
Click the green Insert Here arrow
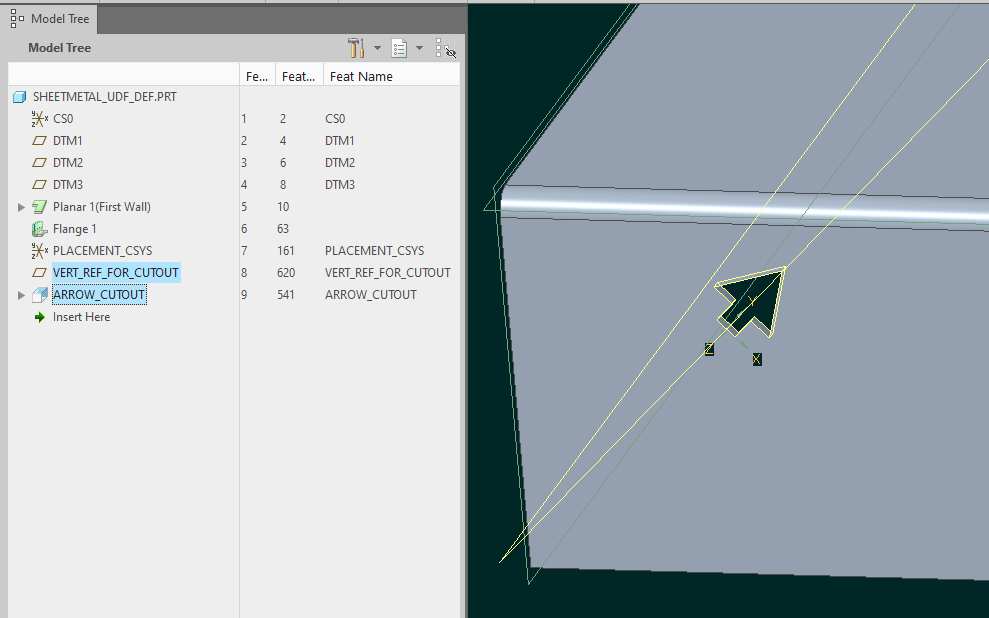click(x=39, y=317)
